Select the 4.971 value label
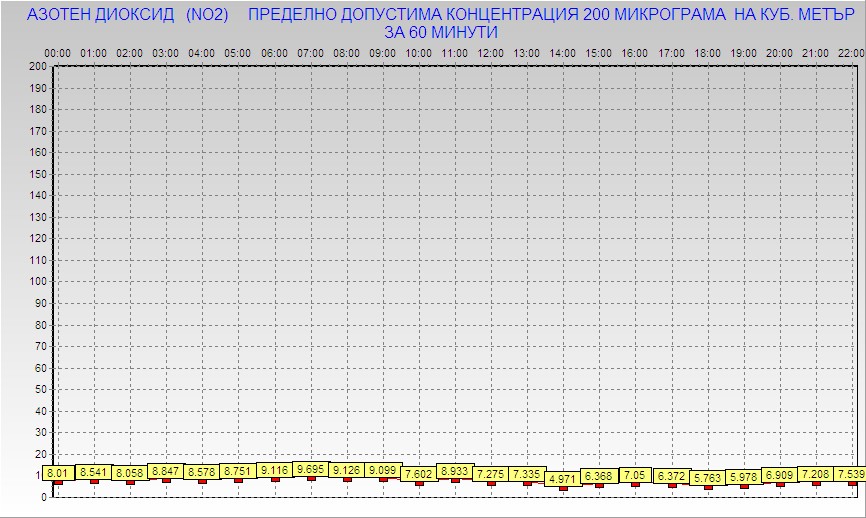866x518 pixels. coord(563,479)
